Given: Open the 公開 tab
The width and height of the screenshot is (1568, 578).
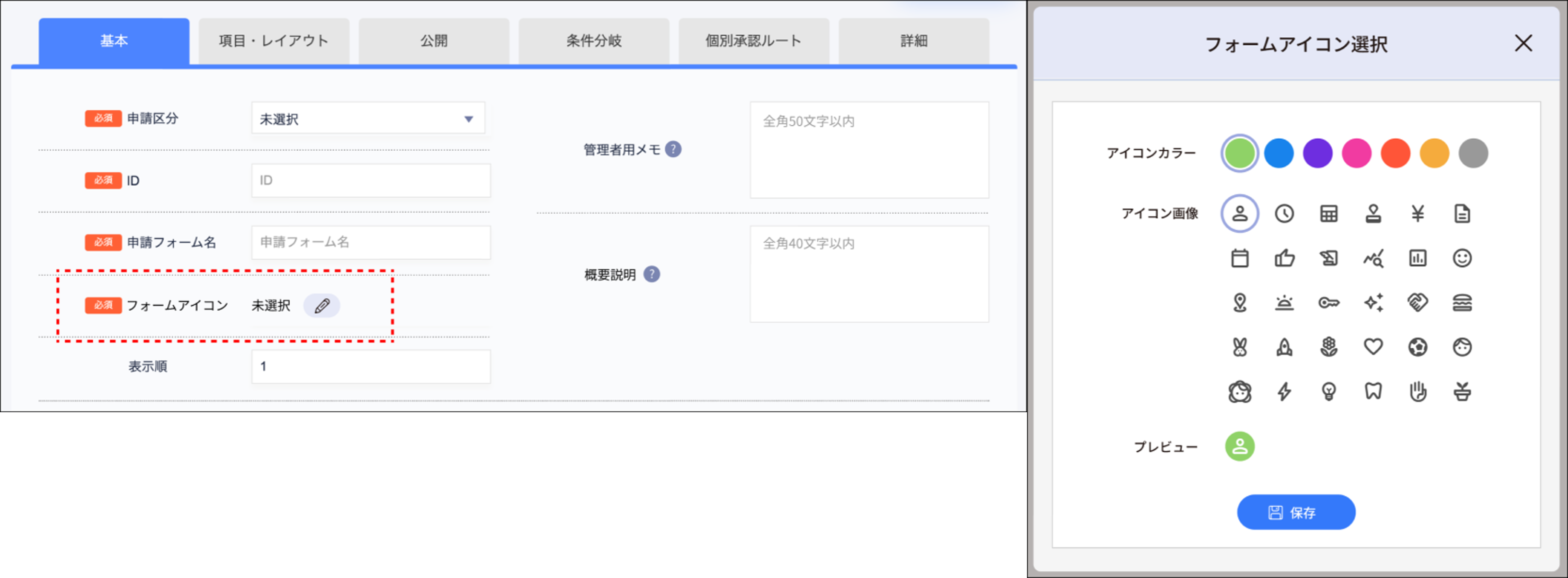Looking at the screenshot, I should 434,41.
